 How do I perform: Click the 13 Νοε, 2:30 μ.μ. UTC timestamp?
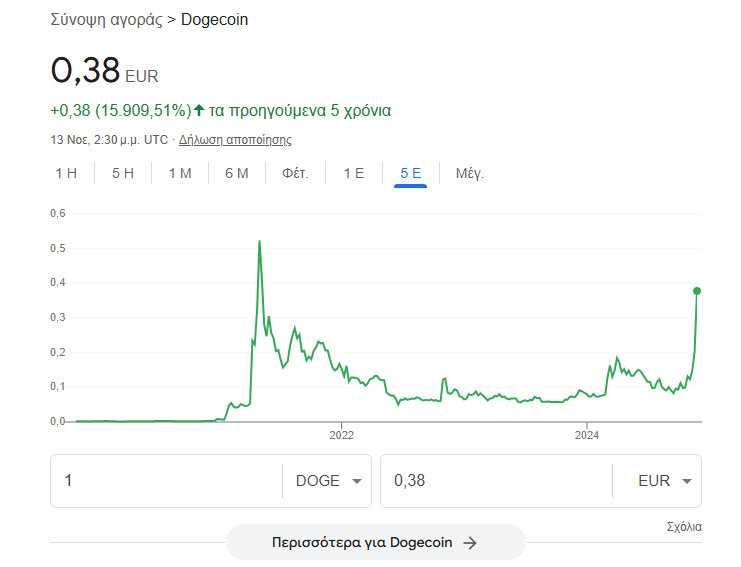coord(109,140)
